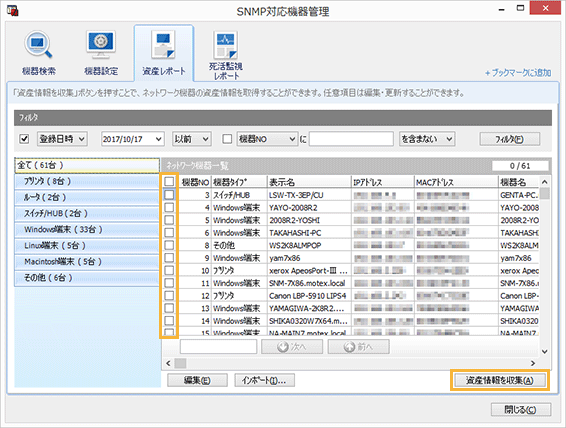Select the その他 (6台) category
This screenshot has width=566, height=428.
87,278
